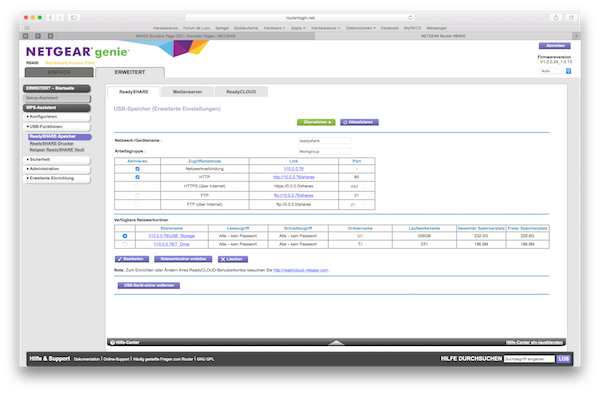Image resolution: width=600 pixels, height=394 pixels.
Task: Expand the Sicherheit sidebar section
Action: [x=57, y=160]
